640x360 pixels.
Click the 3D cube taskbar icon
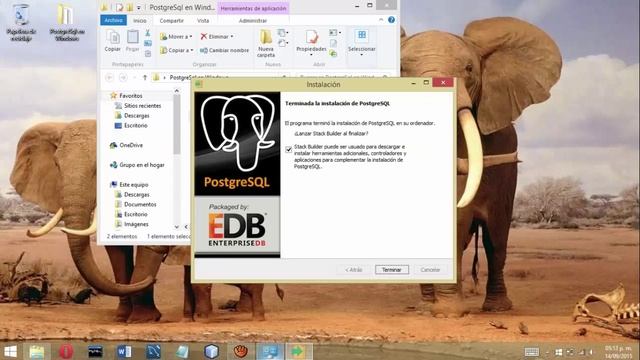211,351
